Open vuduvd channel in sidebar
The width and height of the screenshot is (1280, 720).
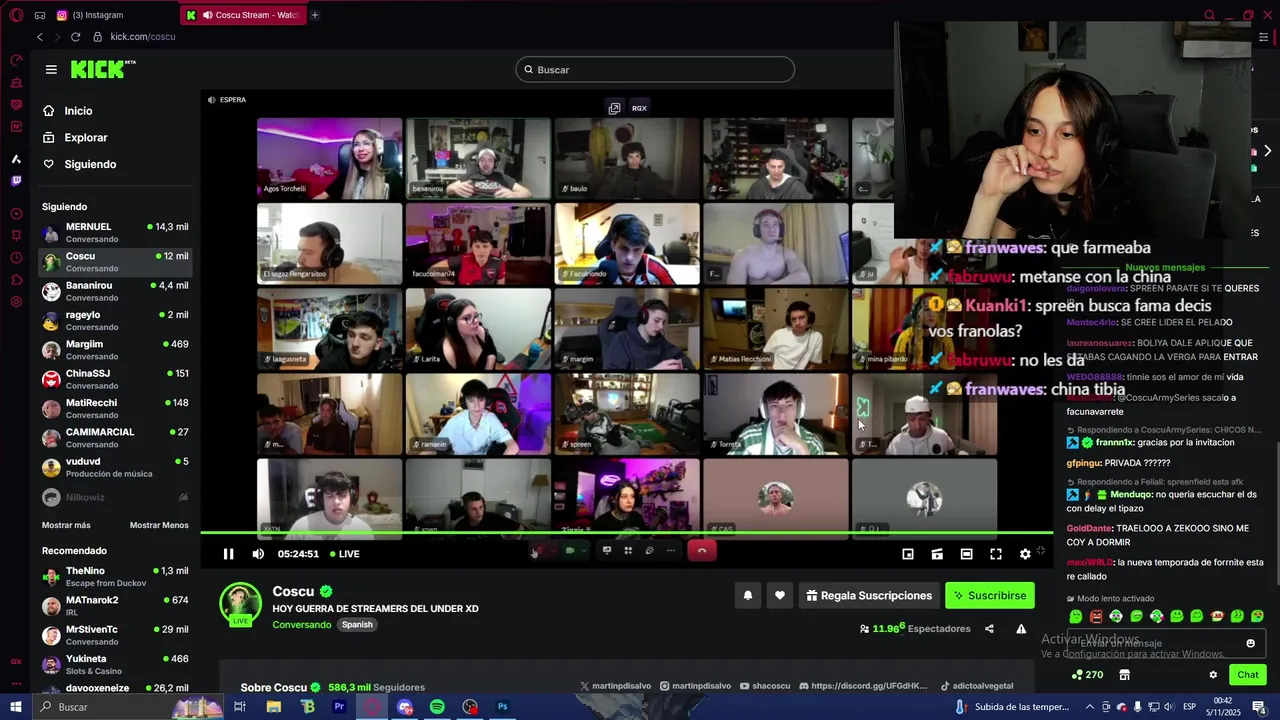point(115,467)
